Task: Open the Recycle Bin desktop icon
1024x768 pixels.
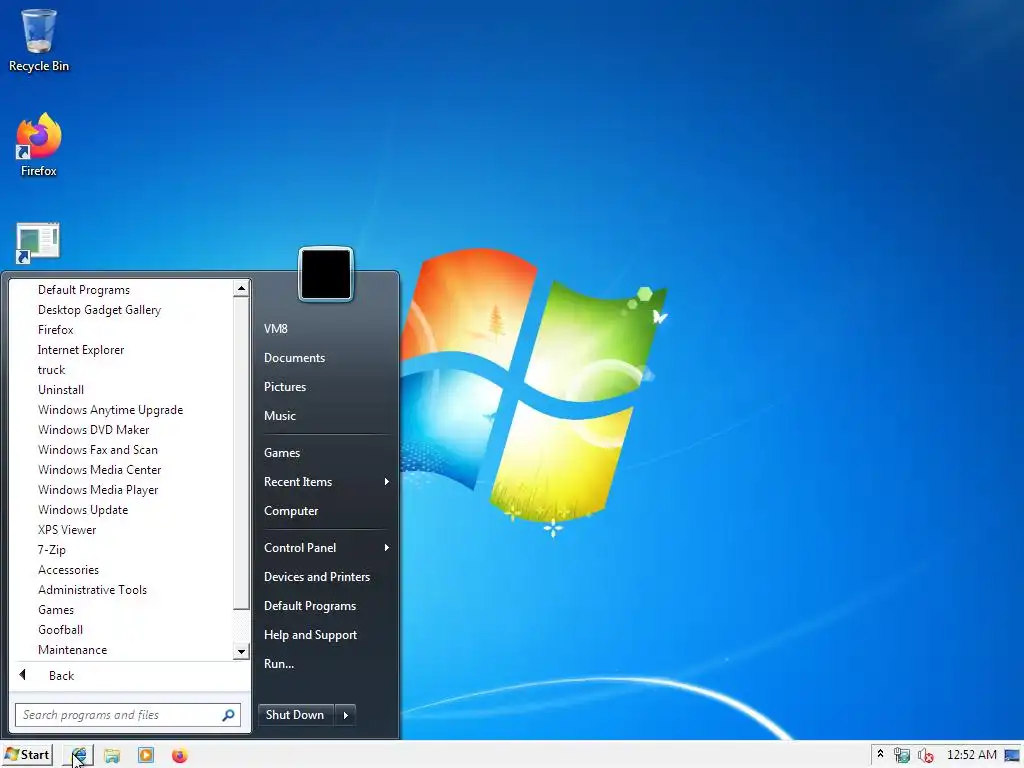Action: coord(39,39)
